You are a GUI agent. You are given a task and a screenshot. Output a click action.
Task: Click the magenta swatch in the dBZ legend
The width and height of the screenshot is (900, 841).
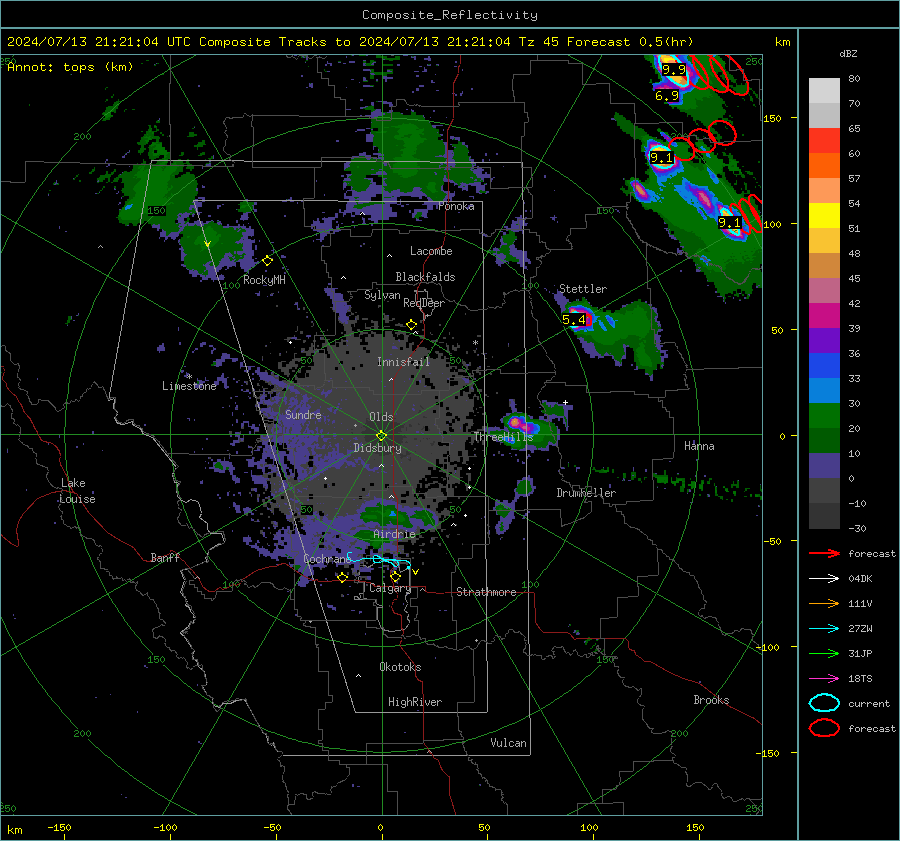(824, 316)
